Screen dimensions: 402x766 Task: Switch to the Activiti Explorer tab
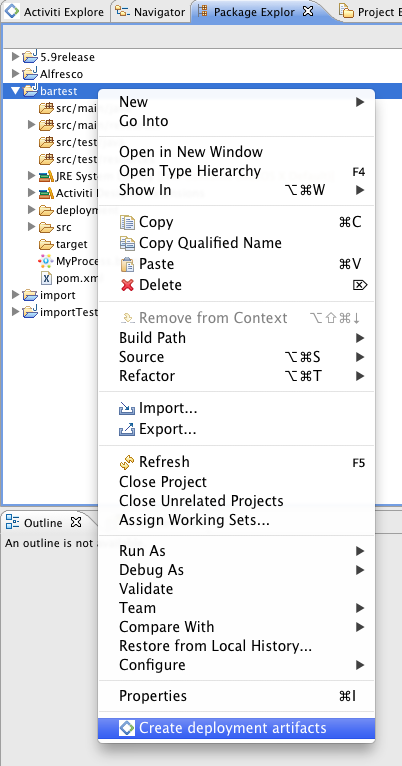tap(56, 12)
